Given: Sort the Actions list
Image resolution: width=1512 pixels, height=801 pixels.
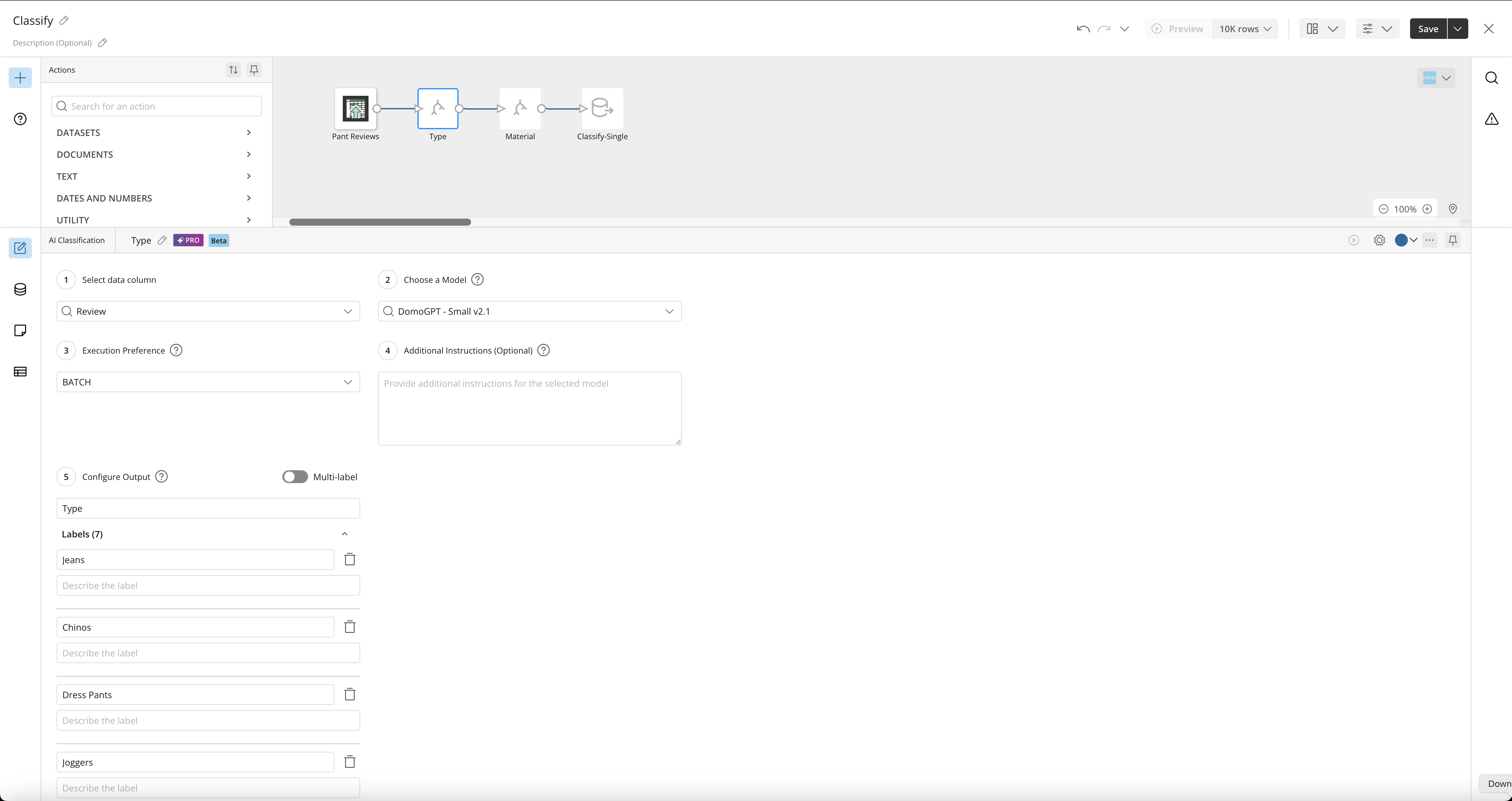Looking at the screenshot, I should (233, 70).
